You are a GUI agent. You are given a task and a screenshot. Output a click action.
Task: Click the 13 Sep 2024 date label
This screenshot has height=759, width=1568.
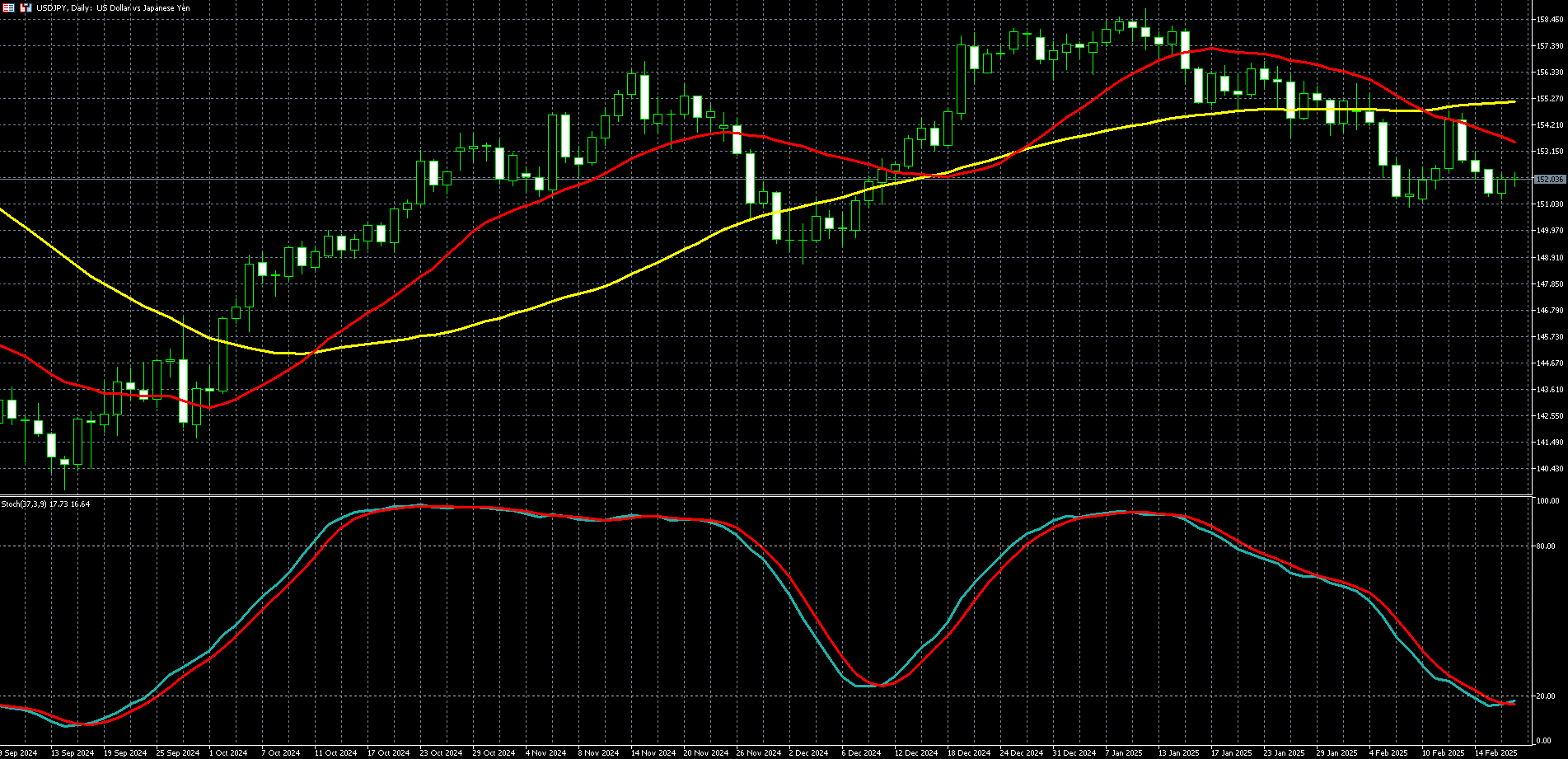tap(73, 753)
